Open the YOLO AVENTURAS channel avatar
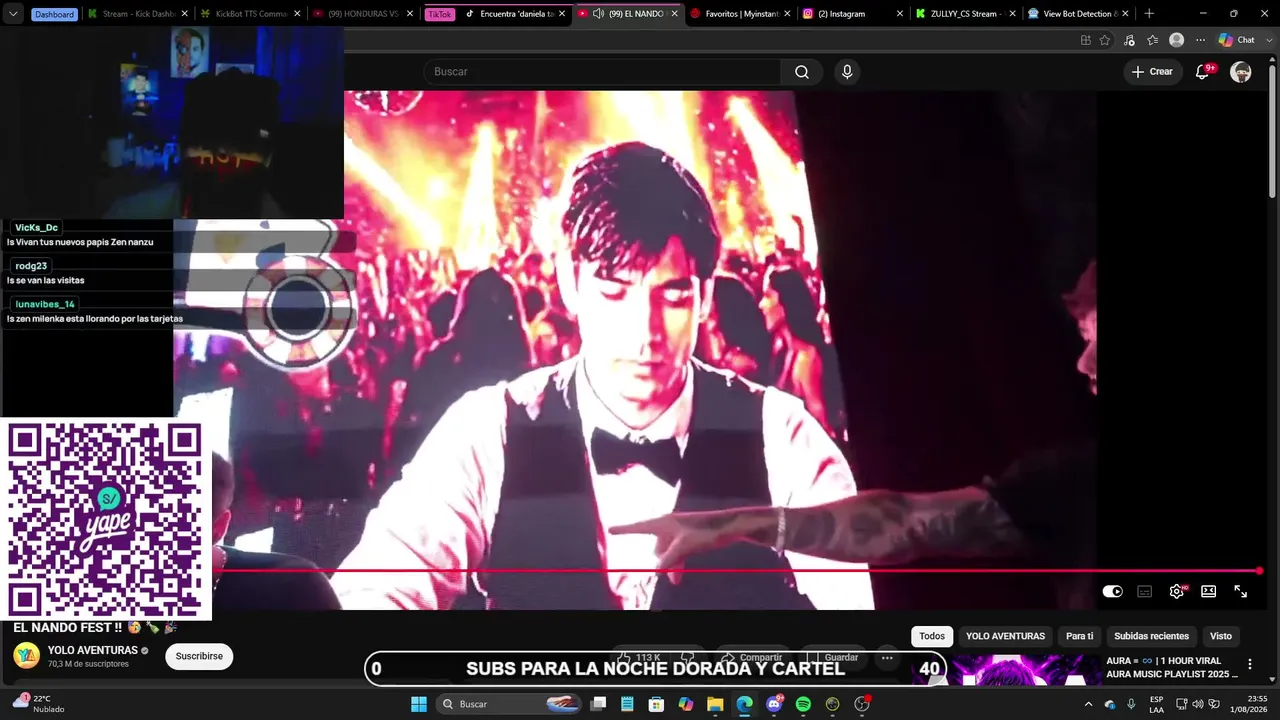 tap(26, 656)
